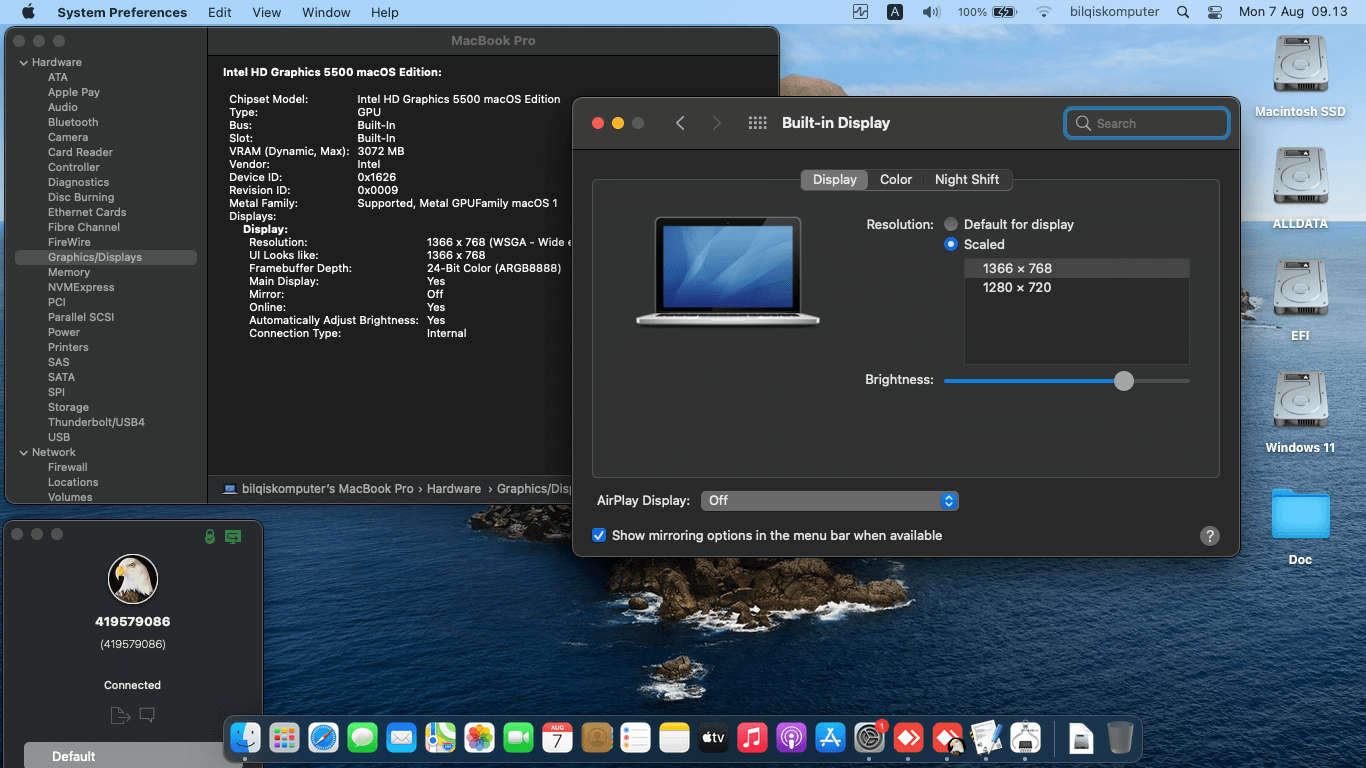Open Reminders from the Dock
The width and height of the screenshot is (1366, 768).
click(x=636, y=738)
